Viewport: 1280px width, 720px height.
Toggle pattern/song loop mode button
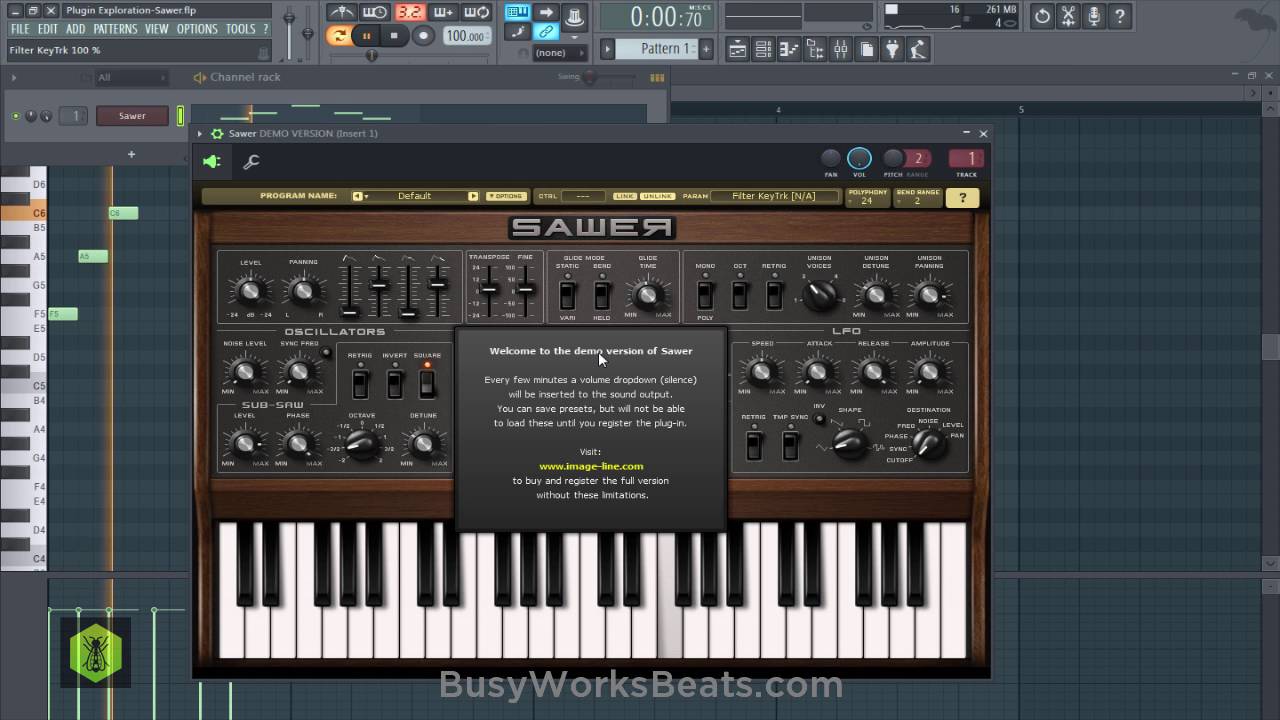(x=339, y=36)
